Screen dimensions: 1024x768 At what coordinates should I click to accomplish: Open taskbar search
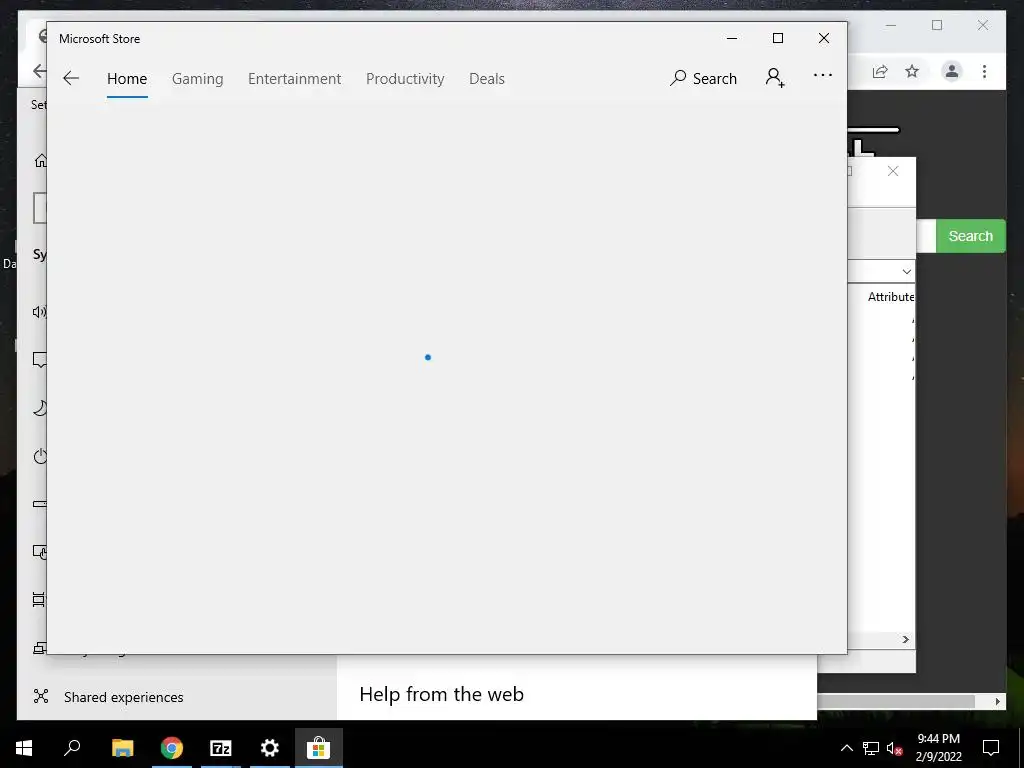point(72,748)
